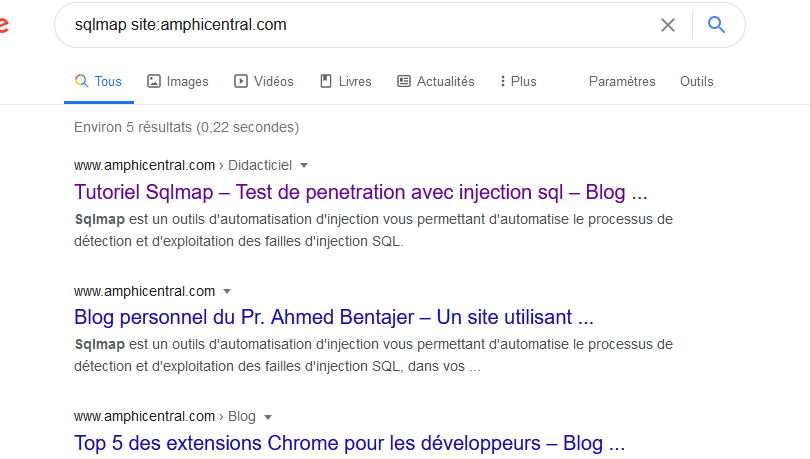Switch to the Vidéos results tab
This screenshot has width=810, height=459.
tap(273, 81)
